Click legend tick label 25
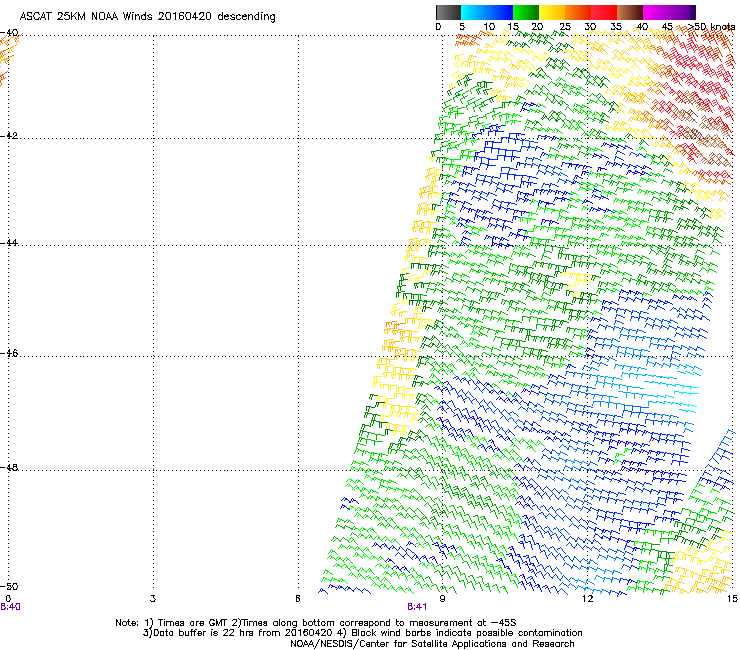This screenshot has height=650, width=740. click(x=564, y=27)
